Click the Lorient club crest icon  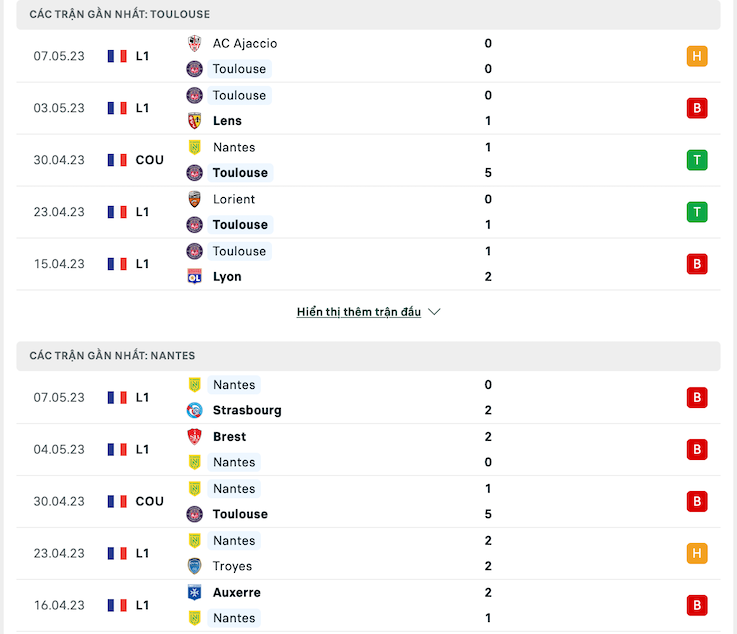point(194,199)
